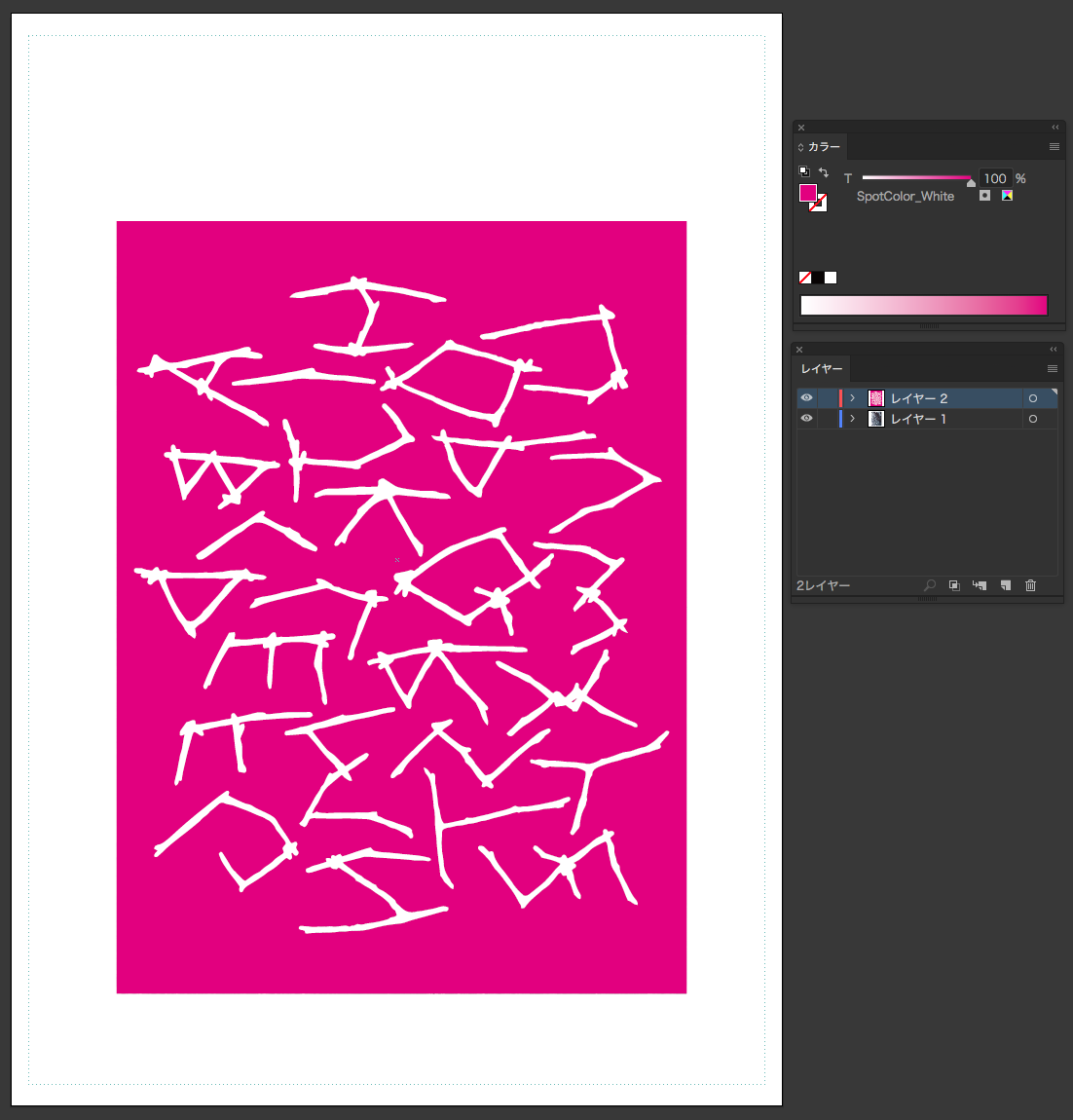Expand レイヤー 2 contents
Viewport: 1073px width, 1120px height.
pos(852,398)
